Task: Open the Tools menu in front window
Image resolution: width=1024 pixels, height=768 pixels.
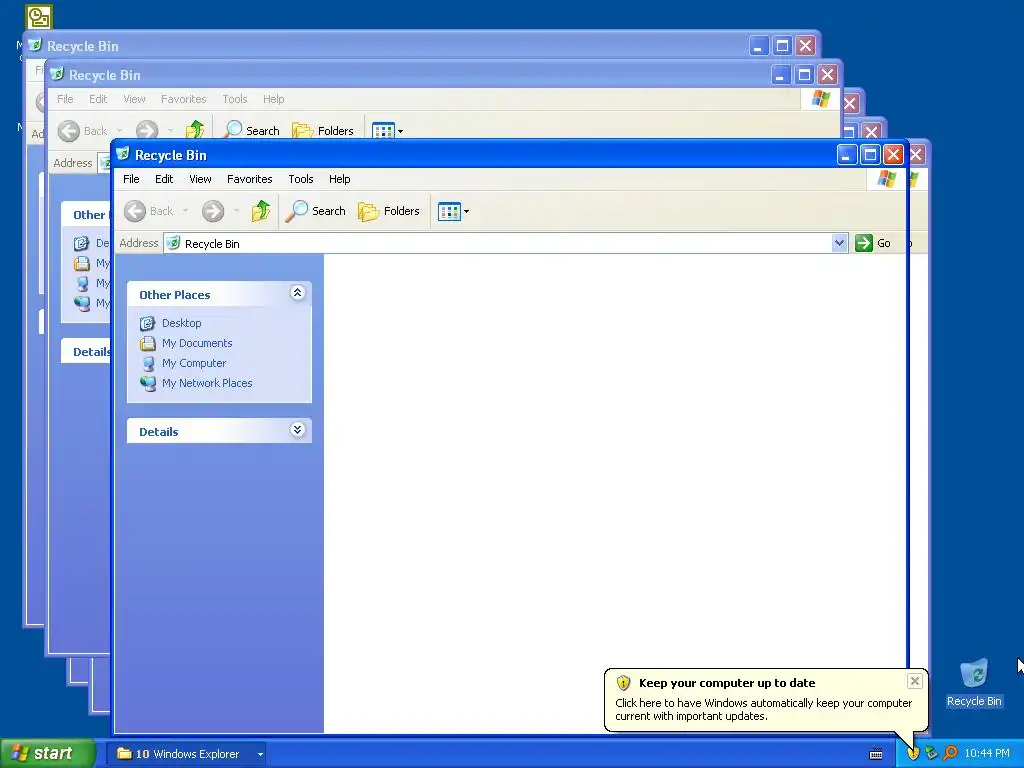Action: pyautogui.click(x=301, y=179)
